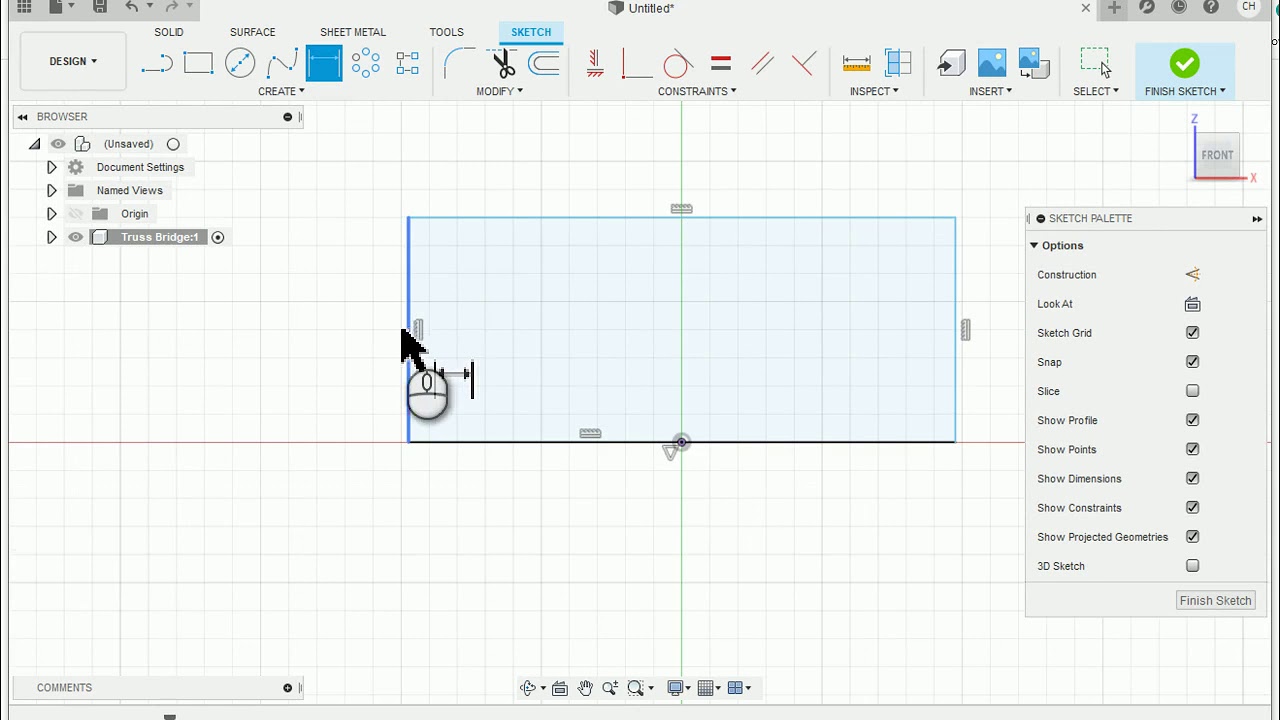Click the Window Select tool icon

1096,63
